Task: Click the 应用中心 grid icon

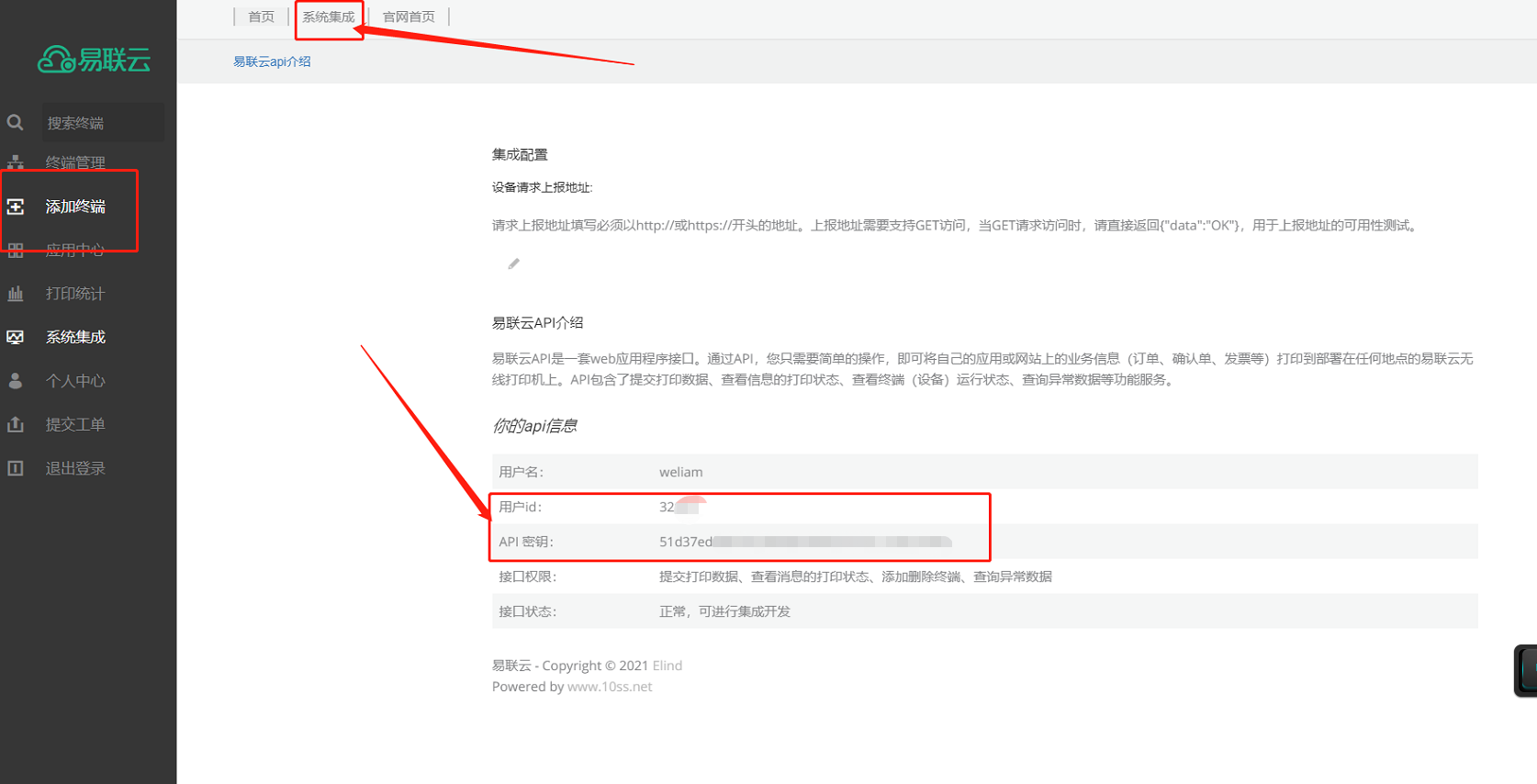Action: point(16,250)
